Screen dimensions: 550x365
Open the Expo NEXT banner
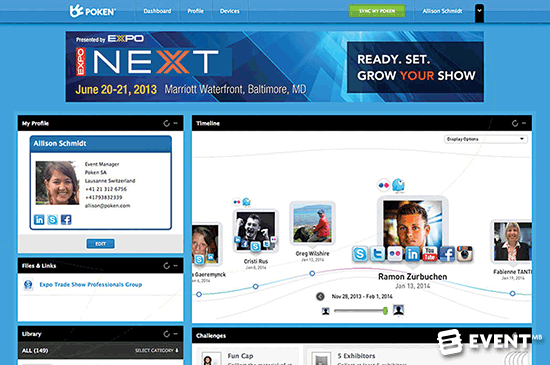click(275, 67)
